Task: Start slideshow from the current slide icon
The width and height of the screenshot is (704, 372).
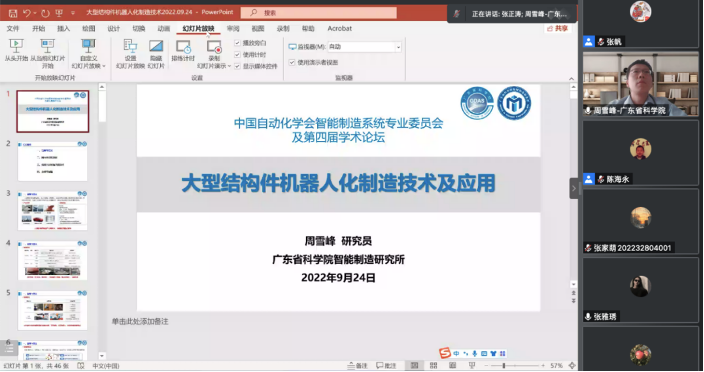Action: 48,46
